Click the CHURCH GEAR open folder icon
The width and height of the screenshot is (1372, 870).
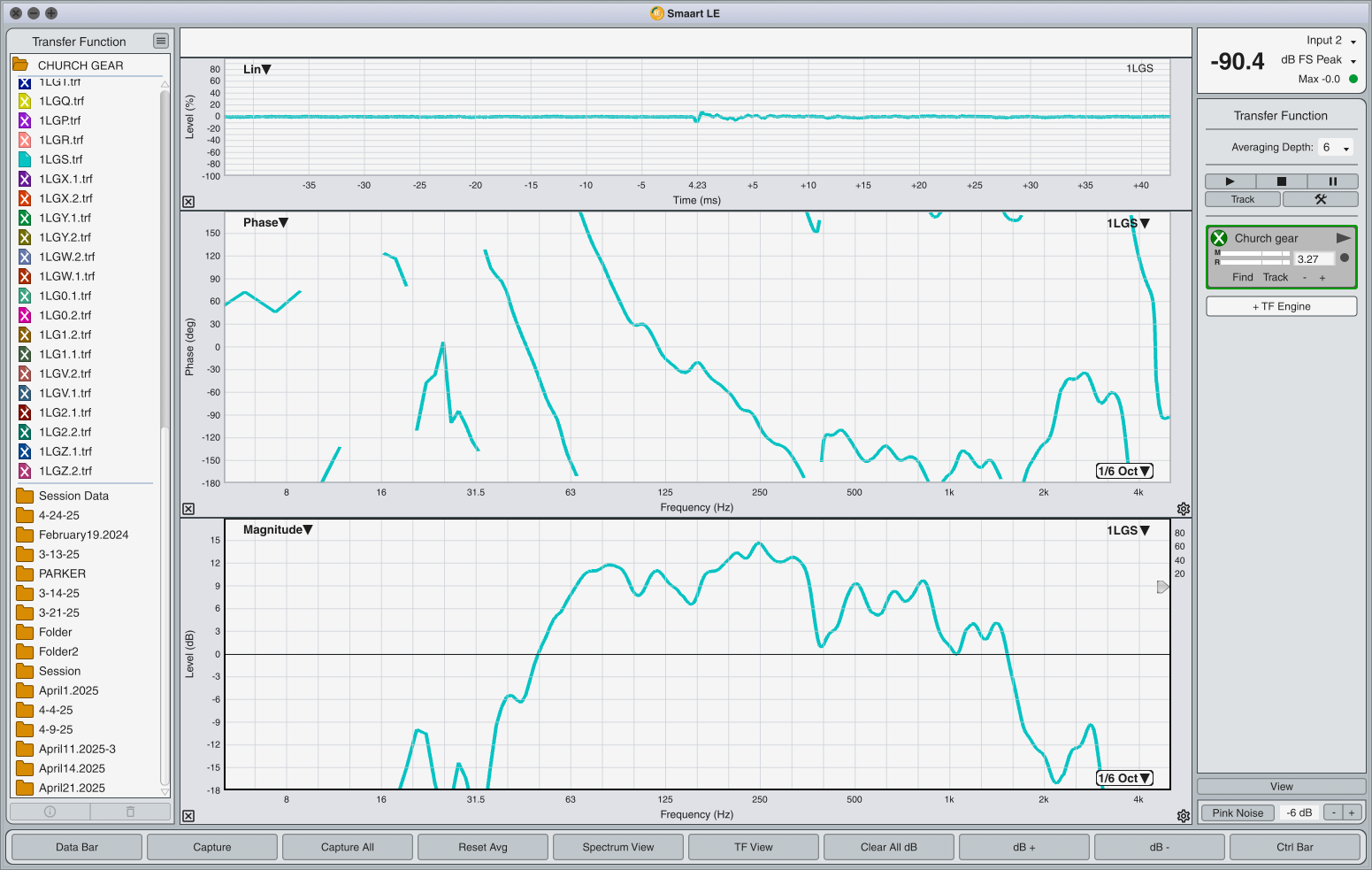pos(20,65)
